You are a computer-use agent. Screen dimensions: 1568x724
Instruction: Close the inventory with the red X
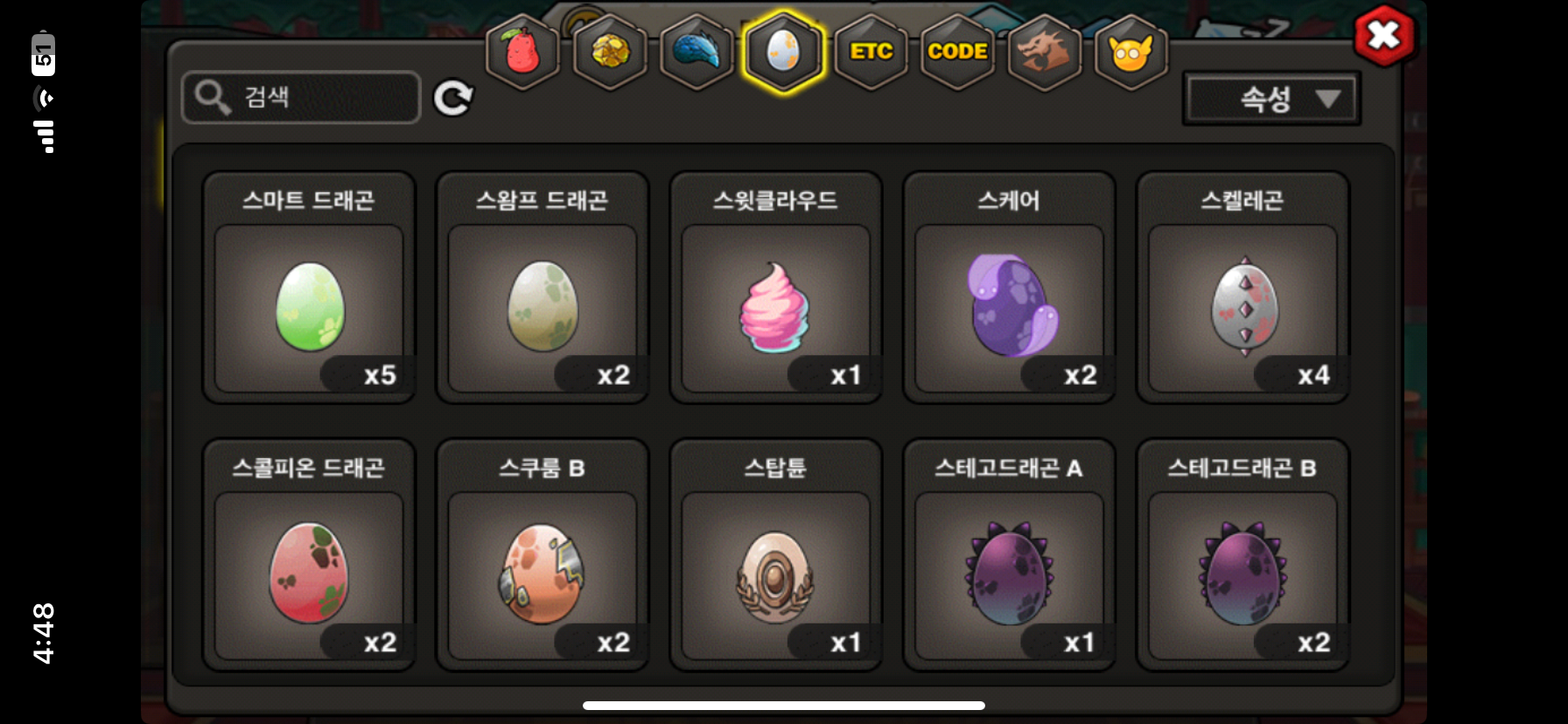click(1384, 36)
